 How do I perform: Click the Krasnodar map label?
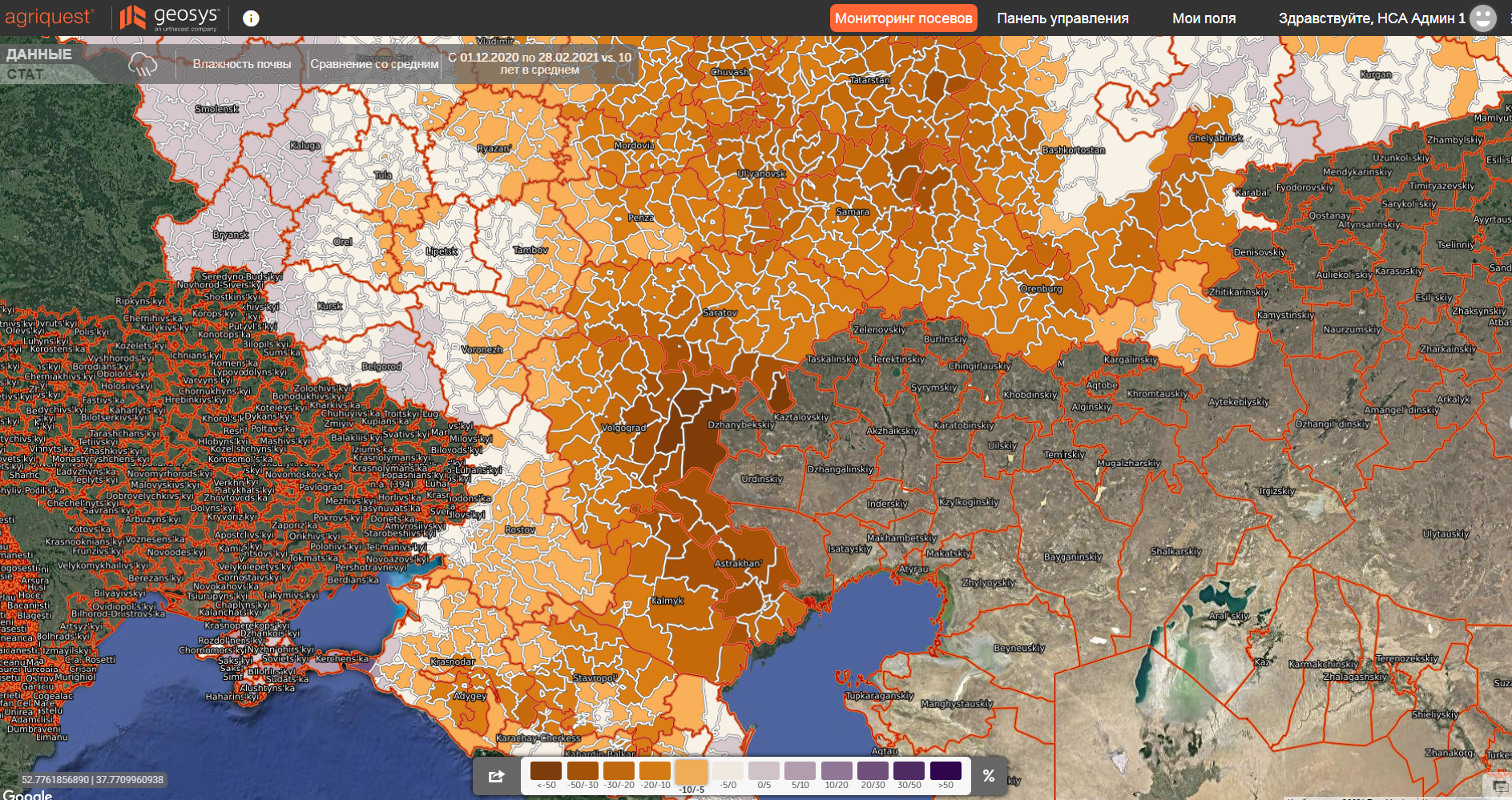pyautogui.click(x=453, y=662)
